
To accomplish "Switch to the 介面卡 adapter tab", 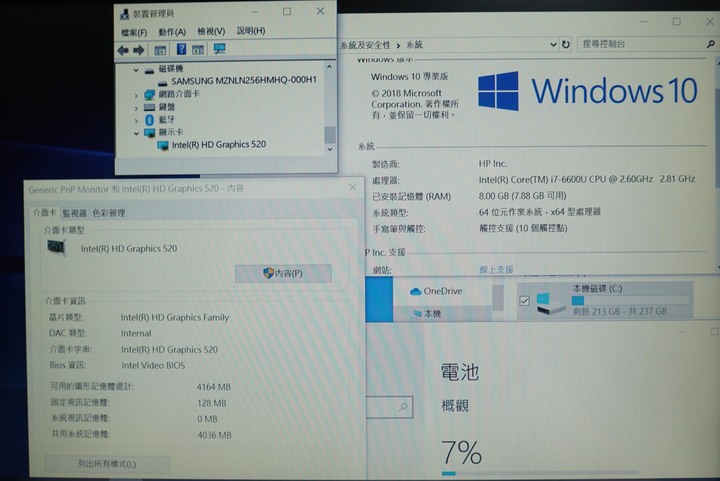I will tap(45, 213).
